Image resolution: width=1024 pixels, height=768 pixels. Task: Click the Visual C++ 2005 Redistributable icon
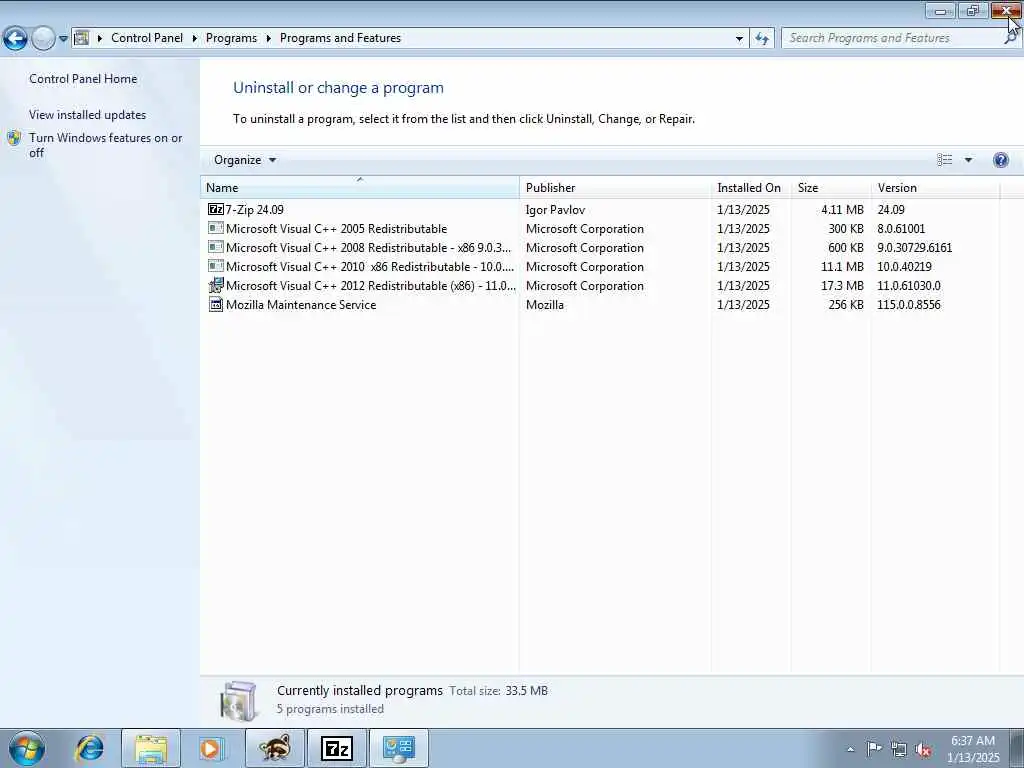216,228
